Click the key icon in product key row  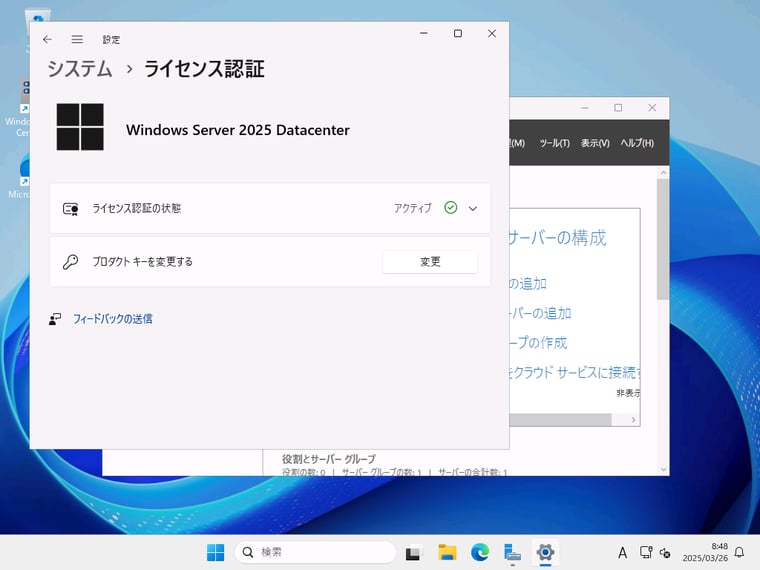pyautogui.click(x=71, y=262)
